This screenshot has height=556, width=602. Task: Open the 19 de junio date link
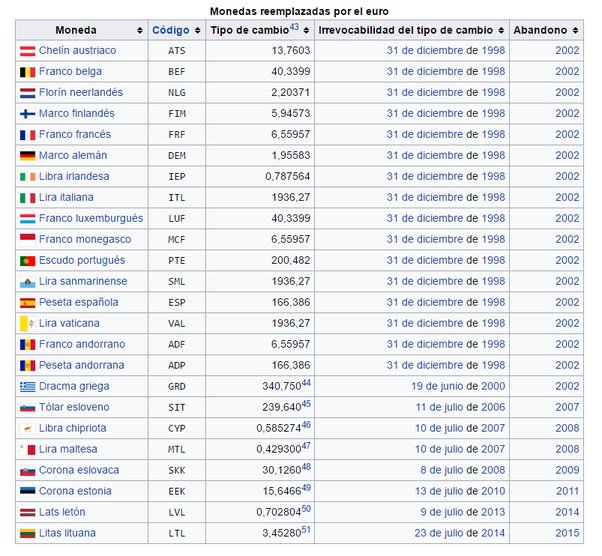437,386
